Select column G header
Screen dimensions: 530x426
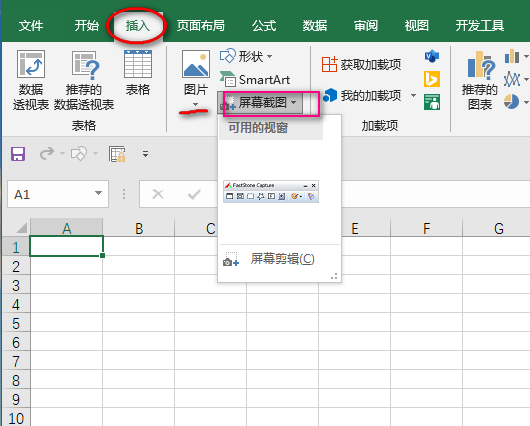(497, 228)
